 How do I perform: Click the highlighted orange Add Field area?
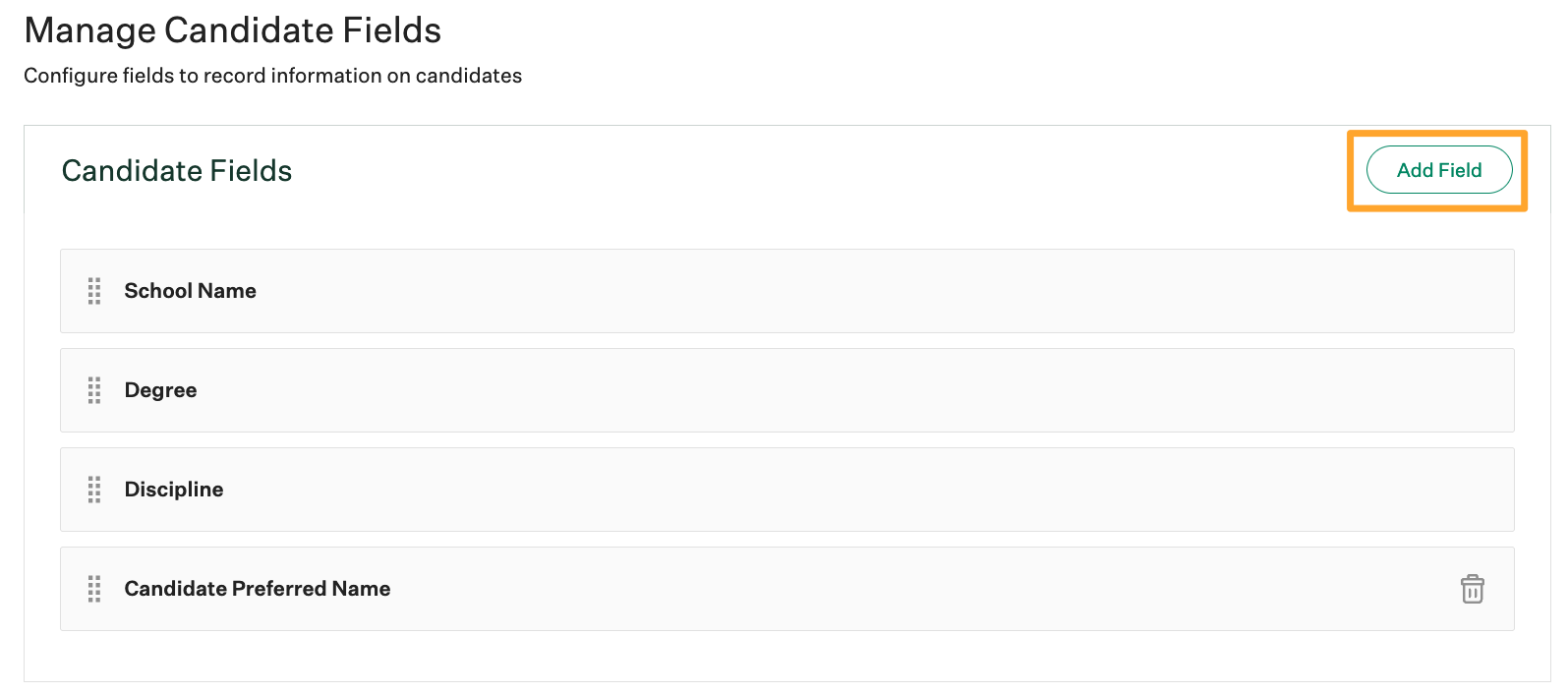pyautogui.click(x=1438, y=169)
